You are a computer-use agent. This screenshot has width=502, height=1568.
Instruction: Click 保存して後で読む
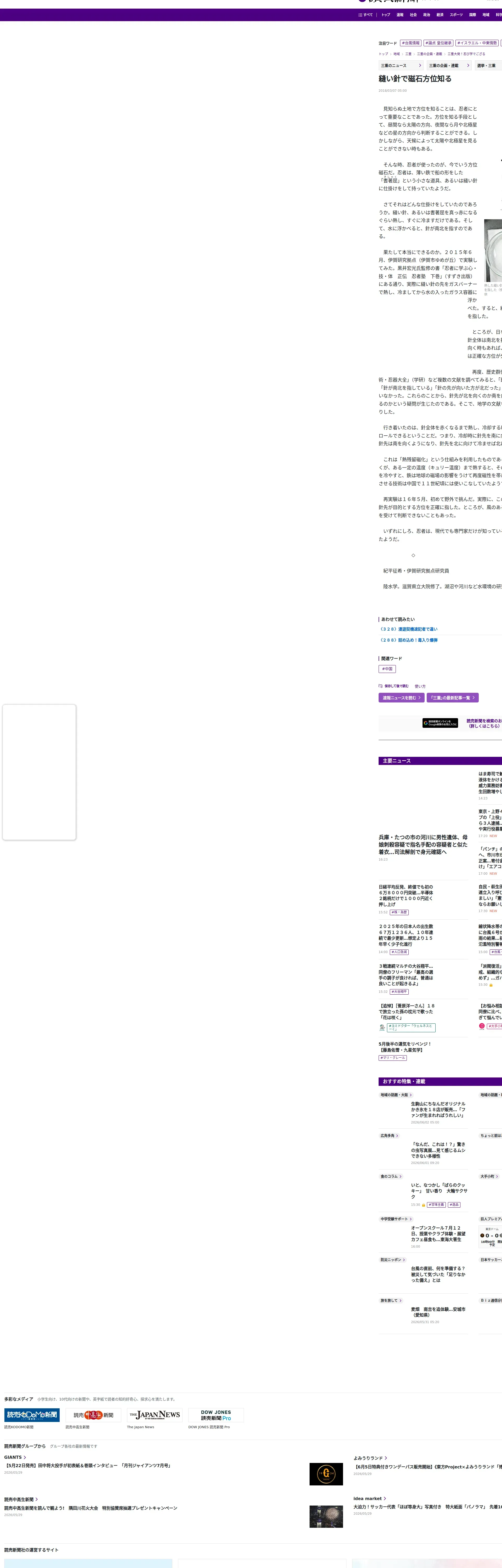(x=397, y=686)
